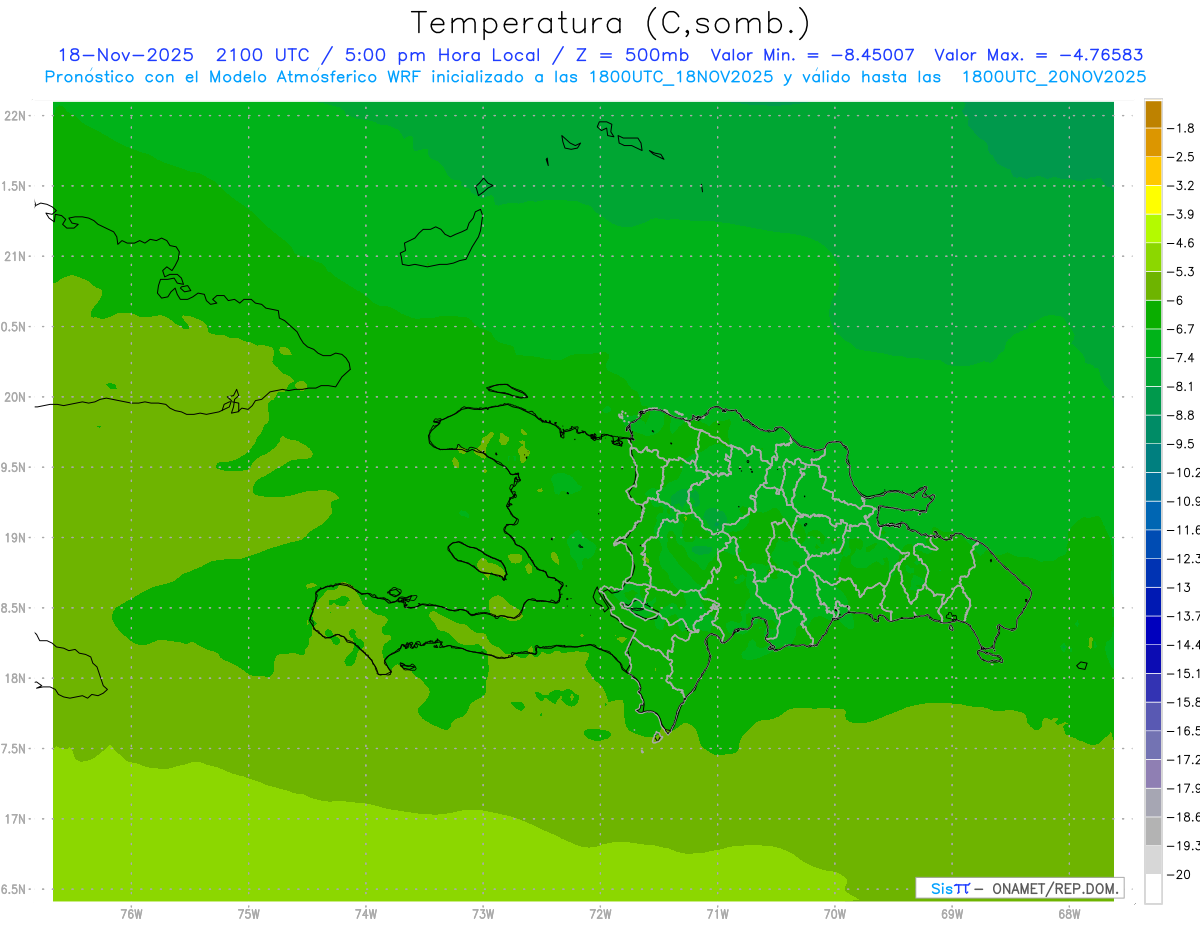This screenshot has width=1200, height=927.
Task: Click the 20N latitude axis label
Action: 15,397
